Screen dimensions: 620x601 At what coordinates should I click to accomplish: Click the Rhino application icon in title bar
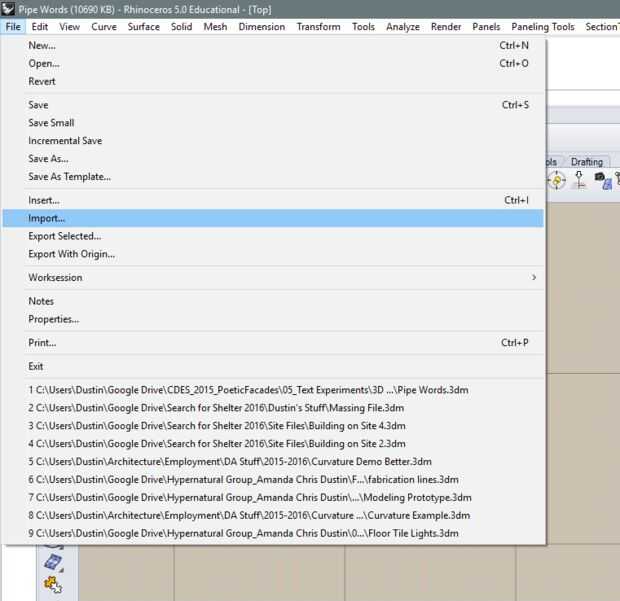(x=8, y=9)
